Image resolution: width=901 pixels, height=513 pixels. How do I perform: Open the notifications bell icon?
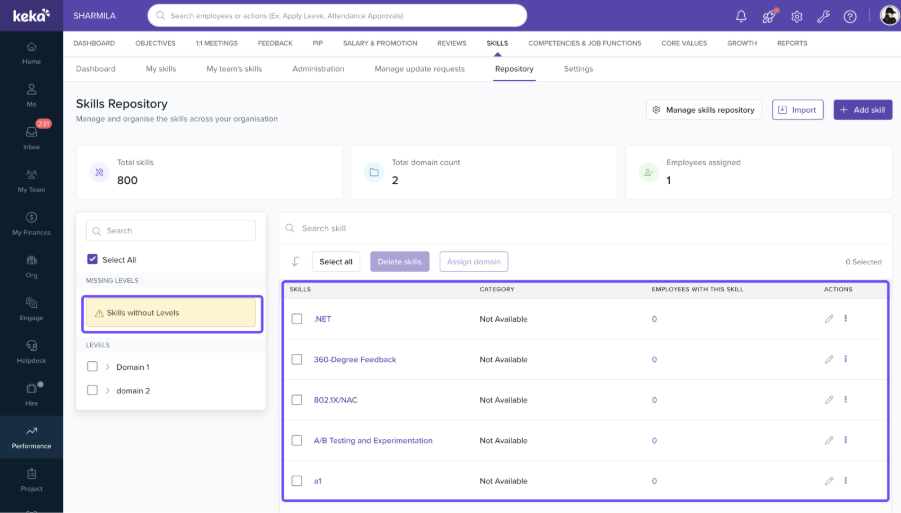coord(741,16)
